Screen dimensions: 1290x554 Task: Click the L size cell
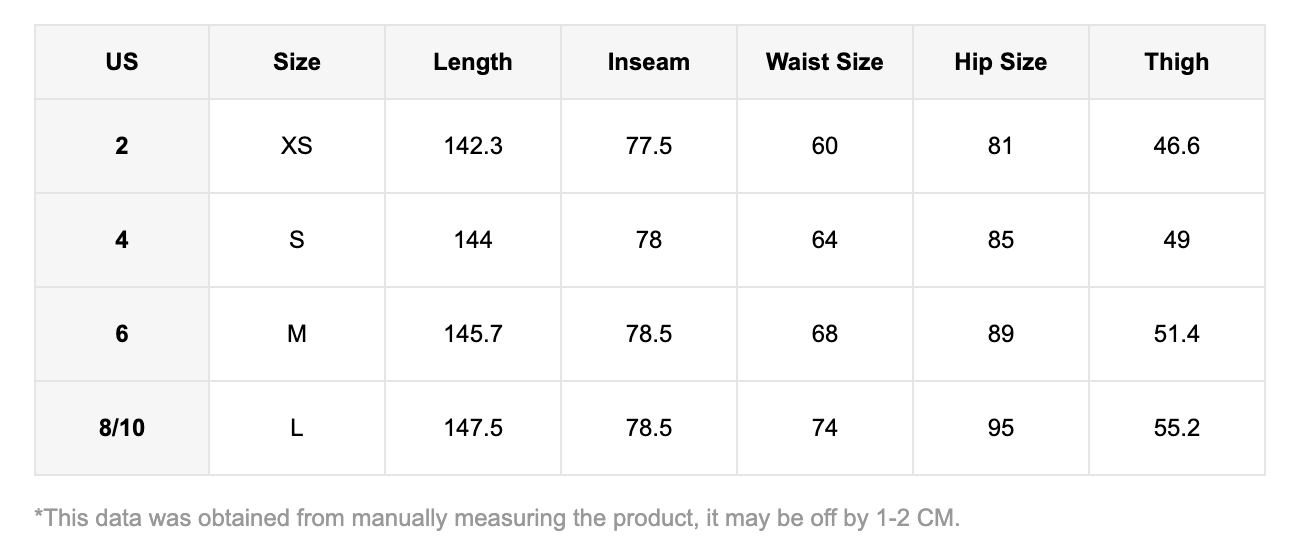pos(297,428)
